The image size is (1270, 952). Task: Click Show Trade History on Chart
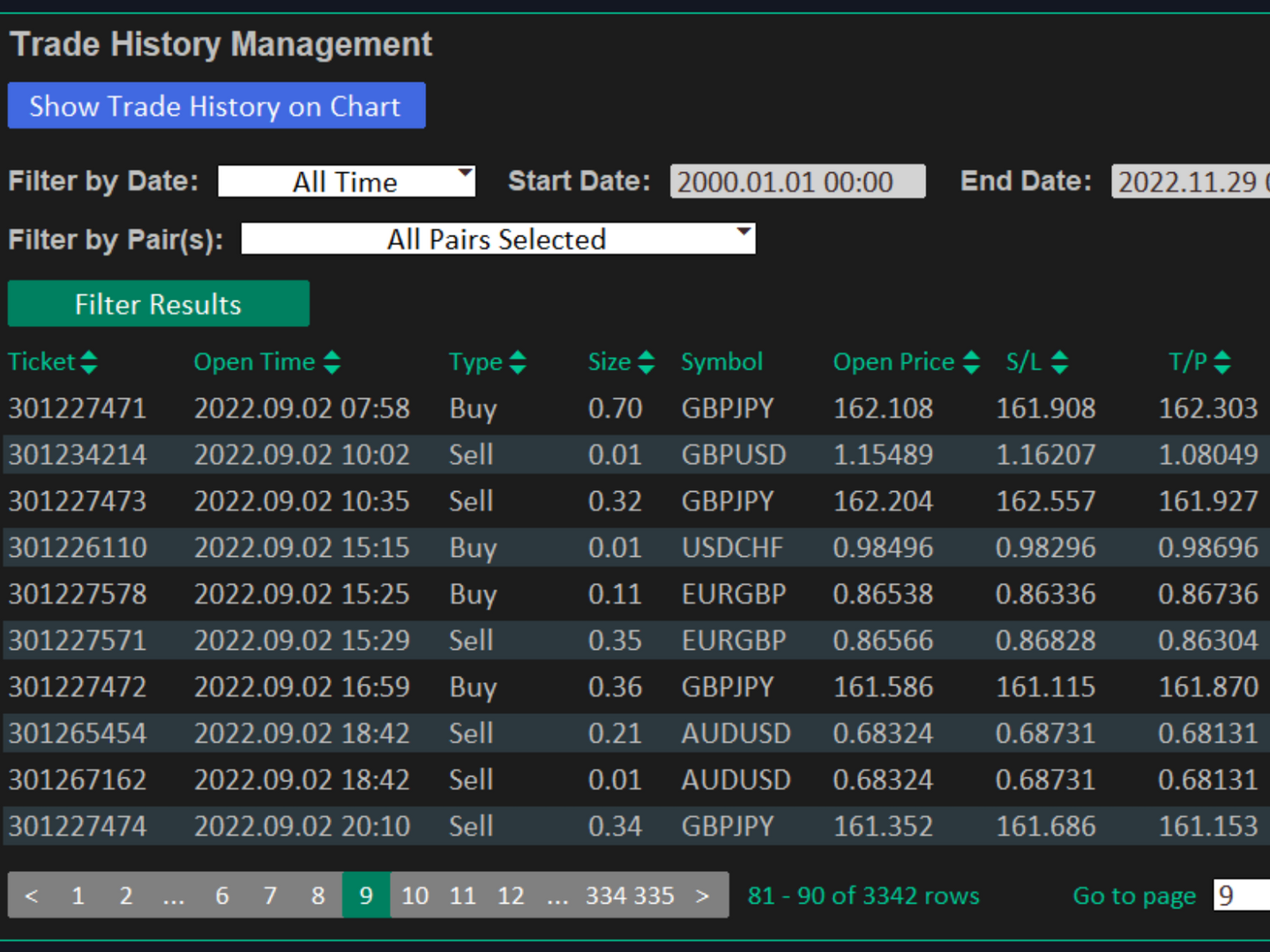pos(216,106)
